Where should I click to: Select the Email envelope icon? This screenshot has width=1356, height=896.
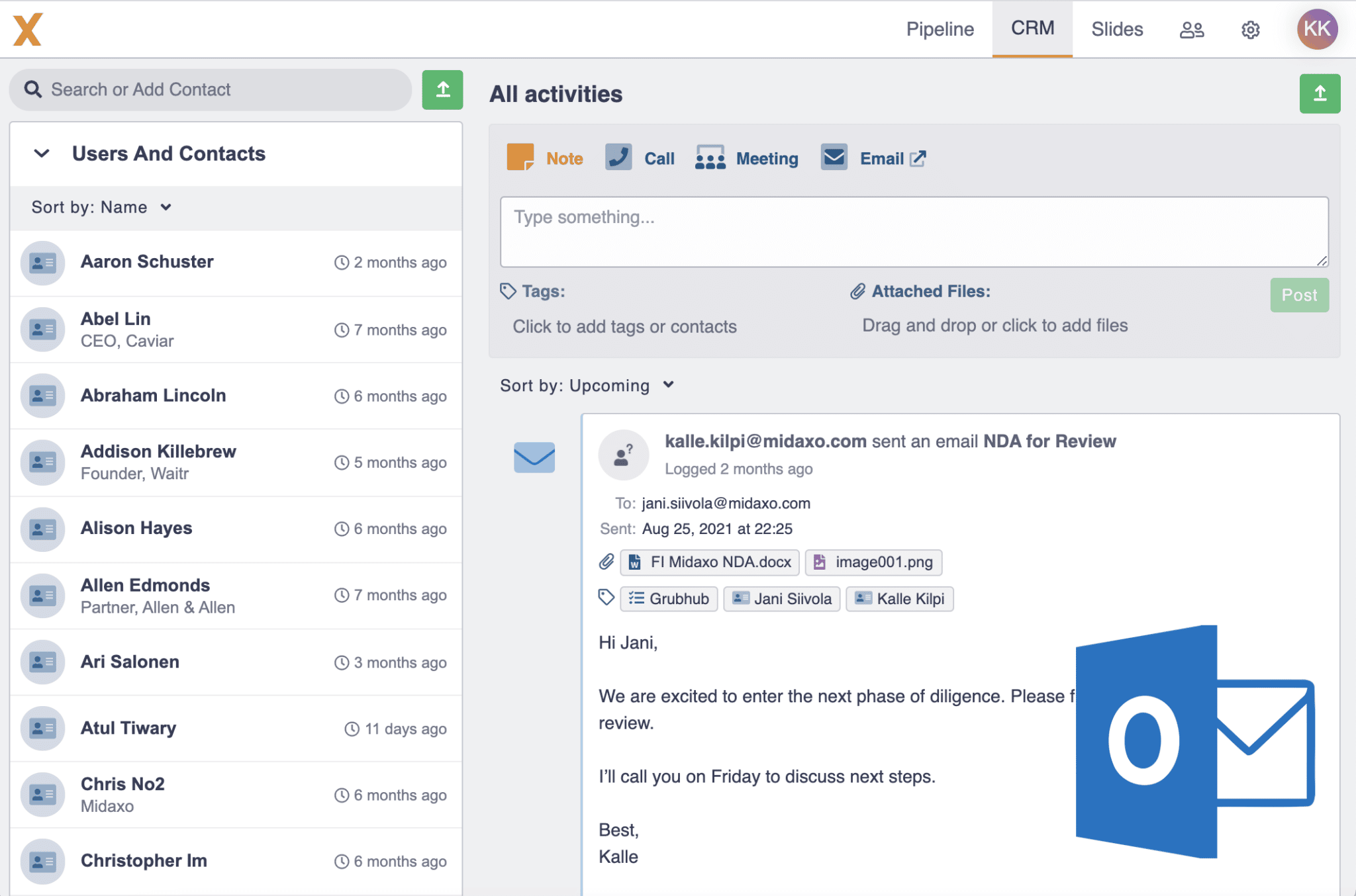[x=834, y=157]
